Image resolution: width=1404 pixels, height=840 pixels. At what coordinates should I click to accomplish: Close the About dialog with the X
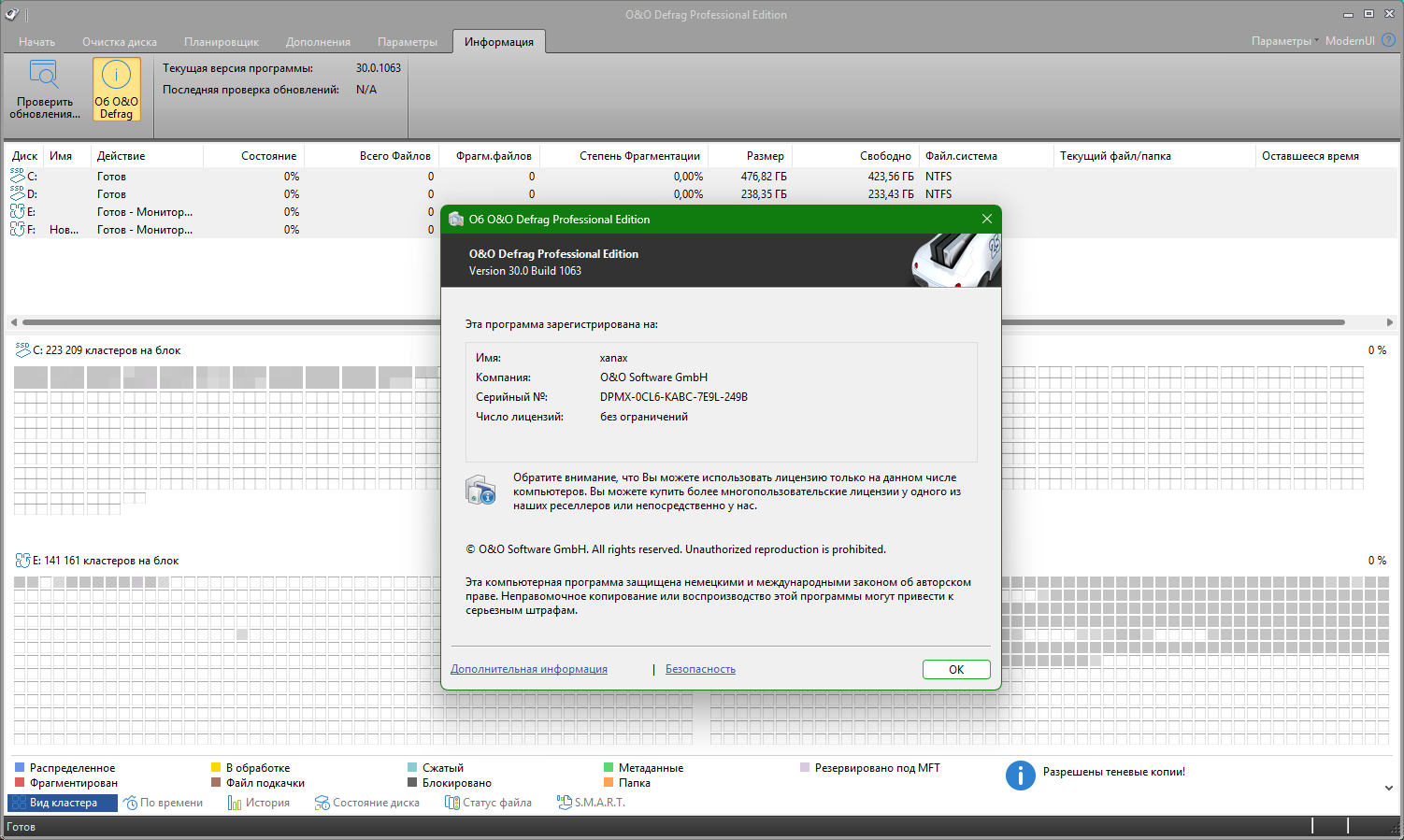coord(987,219)
